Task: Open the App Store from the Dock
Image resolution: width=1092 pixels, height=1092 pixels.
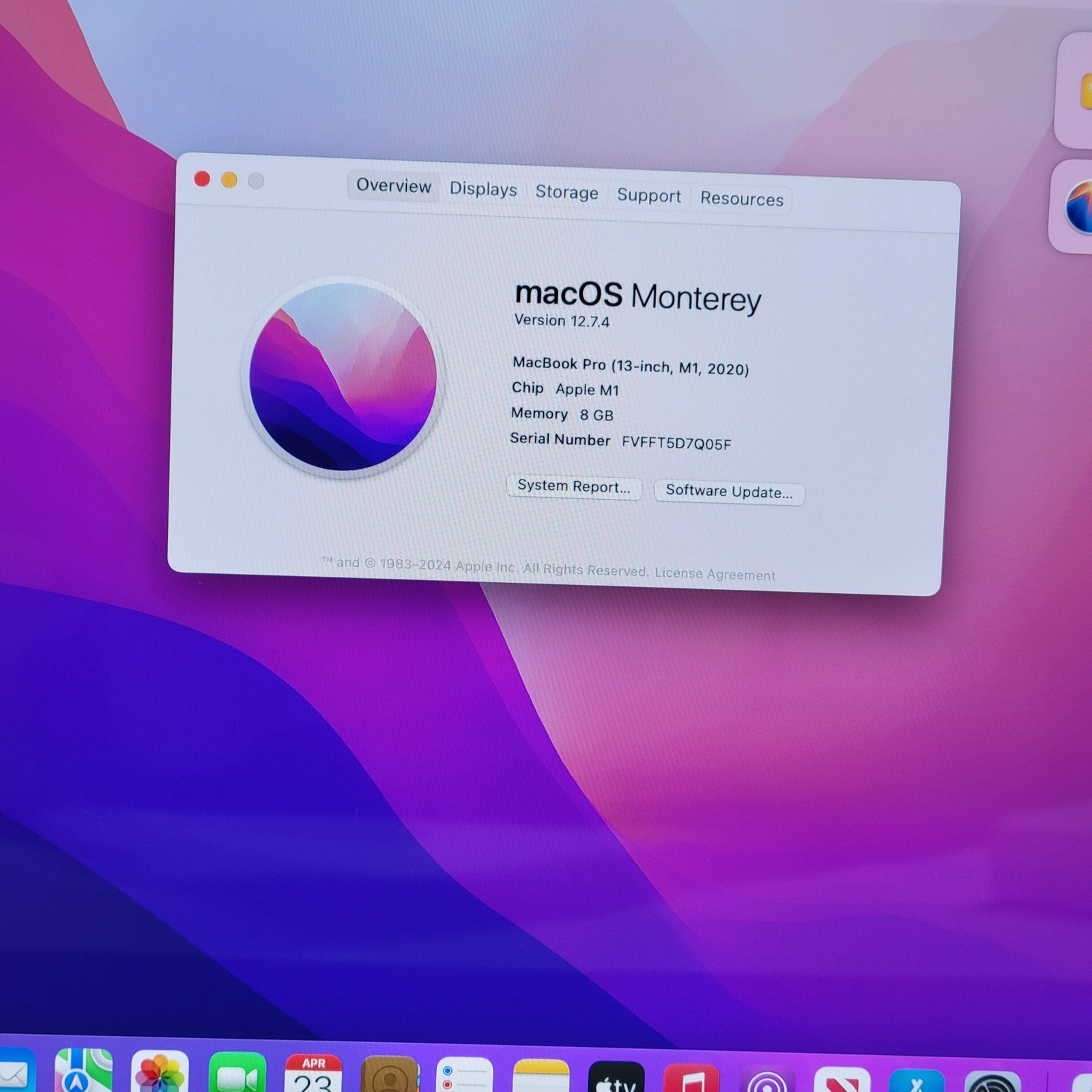Action: [917, 1080]
